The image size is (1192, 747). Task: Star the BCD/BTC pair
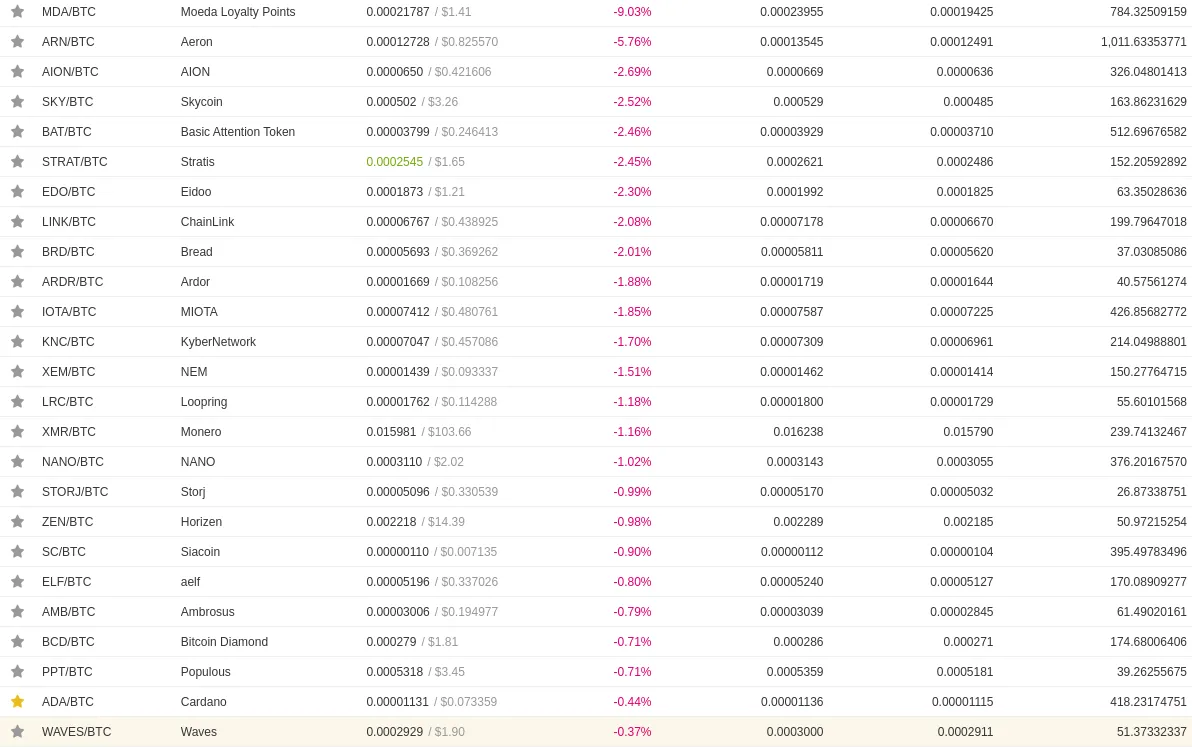[x=17, y=641]
